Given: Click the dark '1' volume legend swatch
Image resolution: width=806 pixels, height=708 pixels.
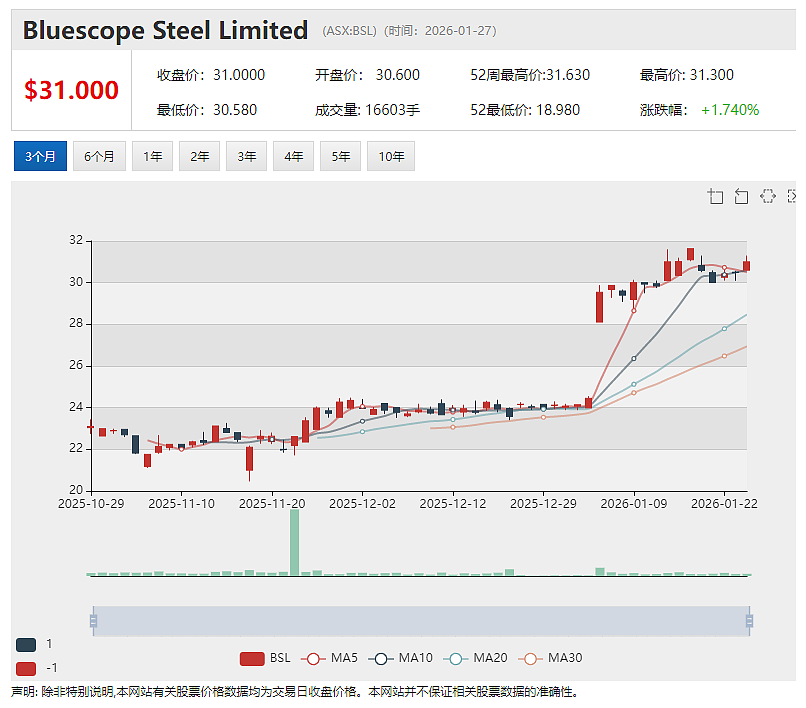Looking at the screenshot, I should tap(26, 644).
